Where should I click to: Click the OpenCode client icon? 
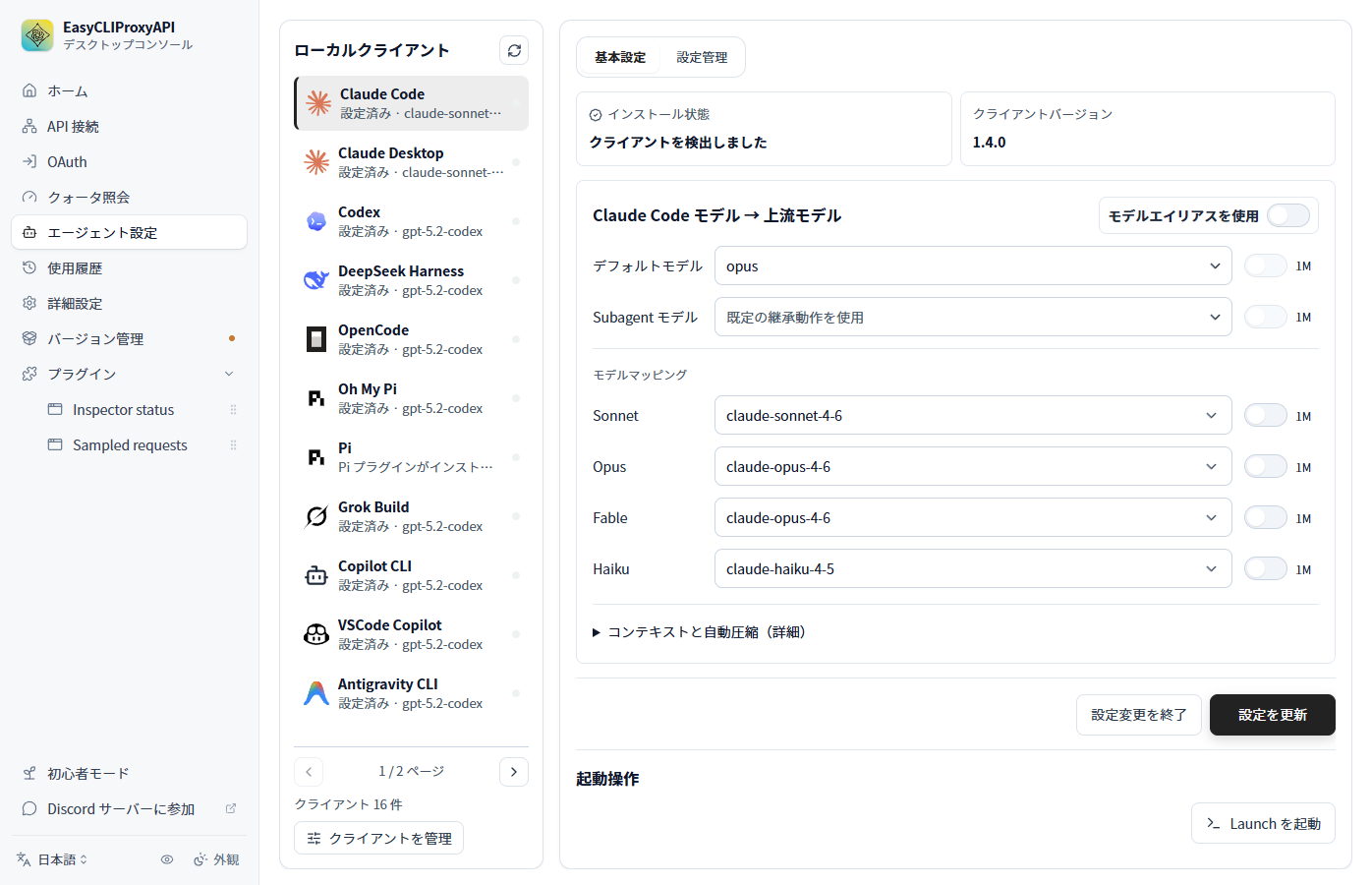316,339
